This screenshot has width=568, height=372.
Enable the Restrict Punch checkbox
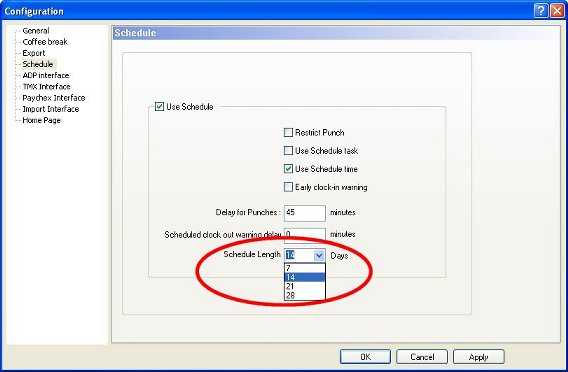click(x=288, y=133)
